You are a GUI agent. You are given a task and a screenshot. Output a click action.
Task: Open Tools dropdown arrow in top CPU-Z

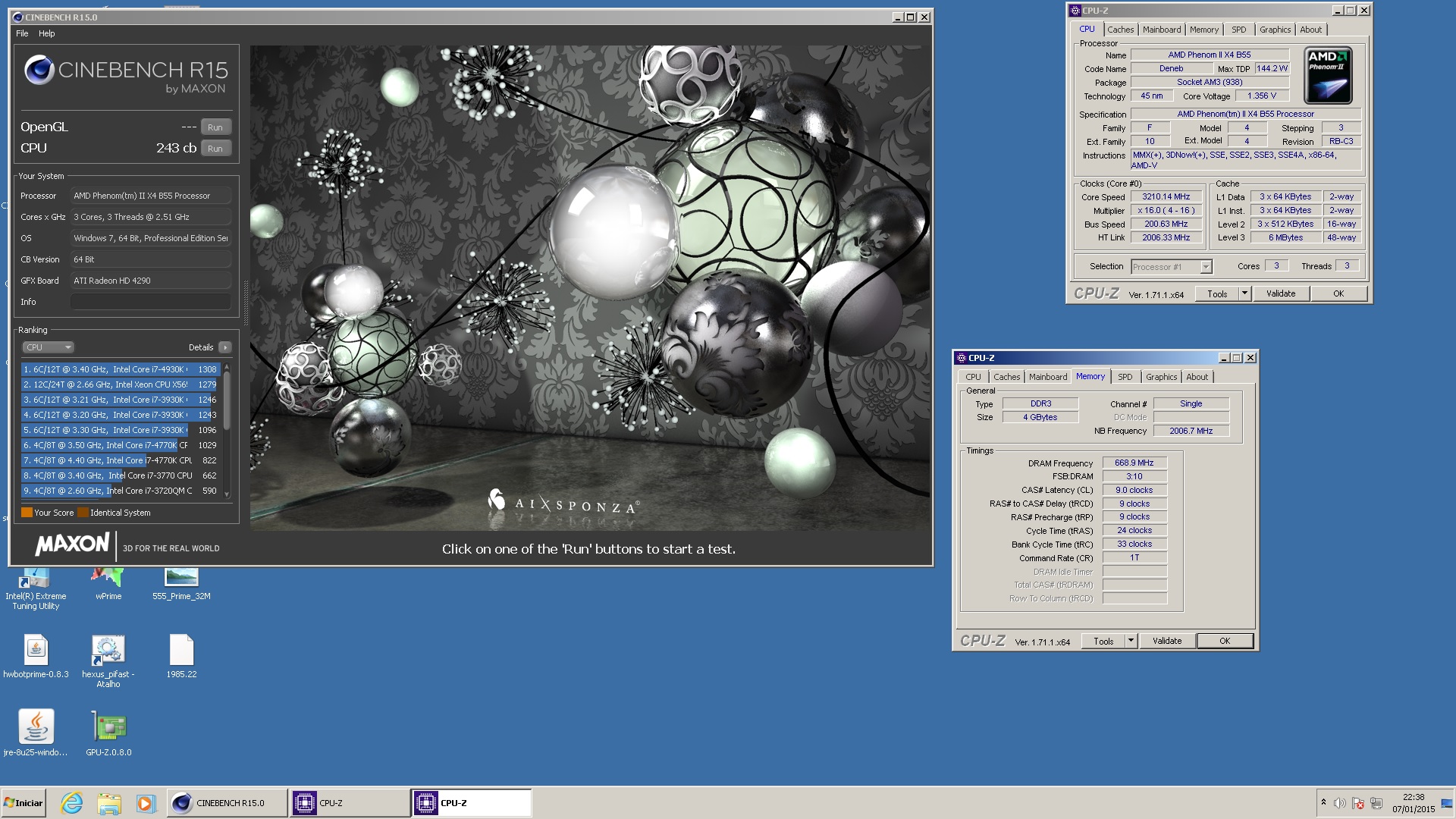[1244, 294]
